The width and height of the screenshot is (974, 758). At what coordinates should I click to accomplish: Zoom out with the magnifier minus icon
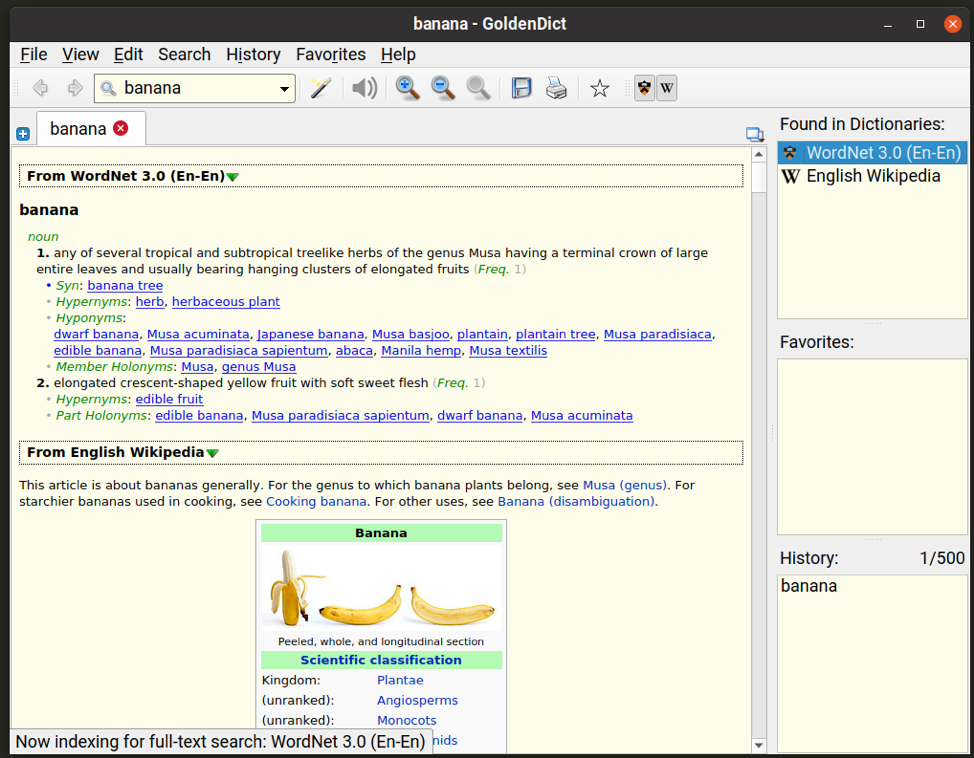[443, 88]
